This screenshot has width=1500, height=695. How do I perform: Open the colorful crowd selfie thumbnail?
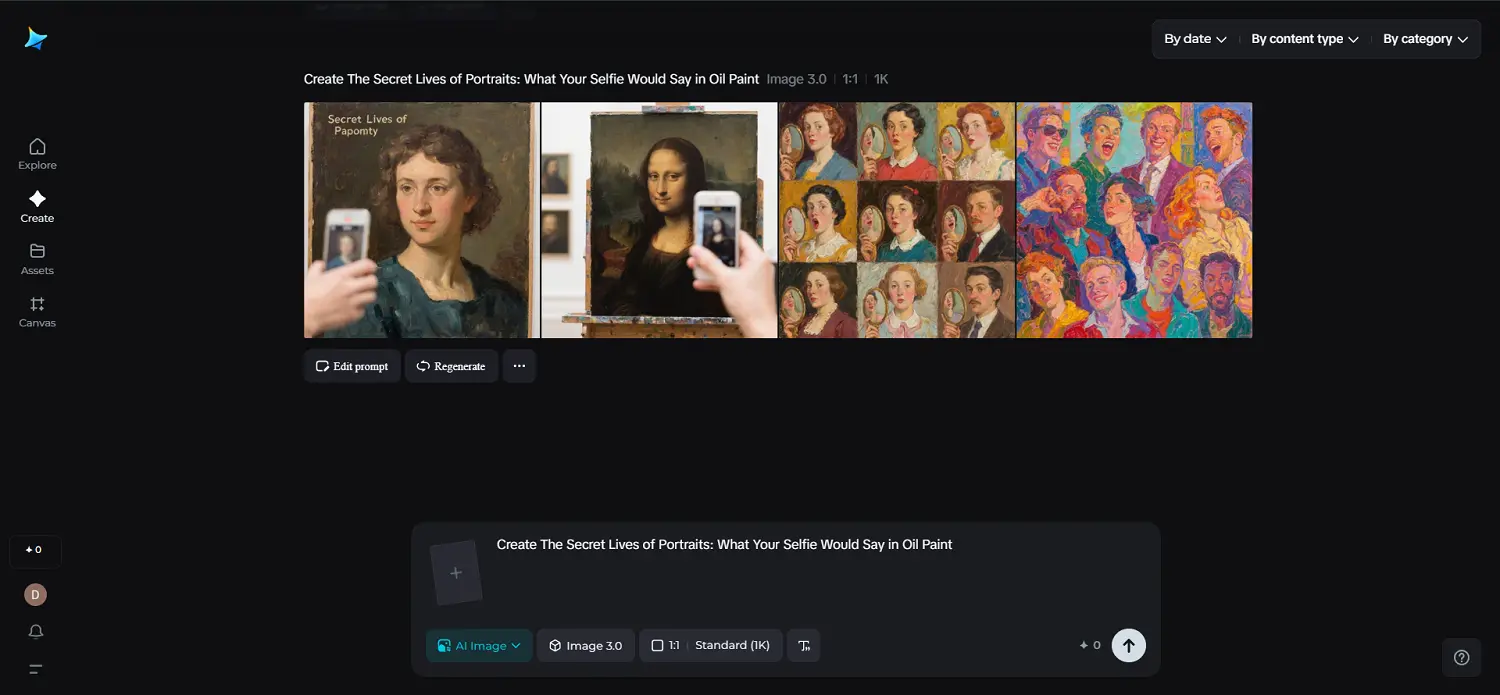tap(1134, 220)
